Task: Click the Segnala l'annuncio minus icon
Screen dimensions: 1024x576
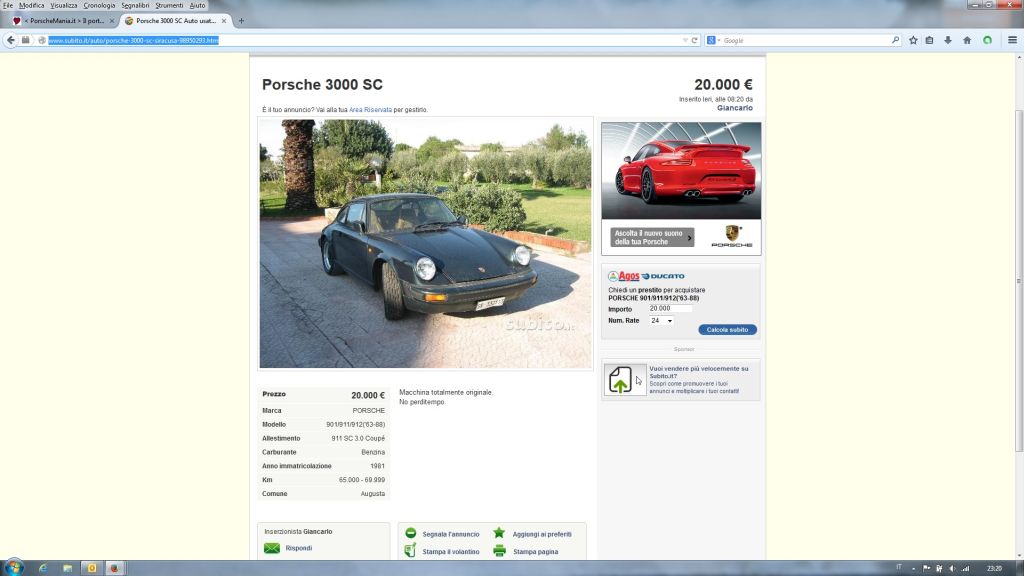Action: pyautogui.click(x=410, y=533)
